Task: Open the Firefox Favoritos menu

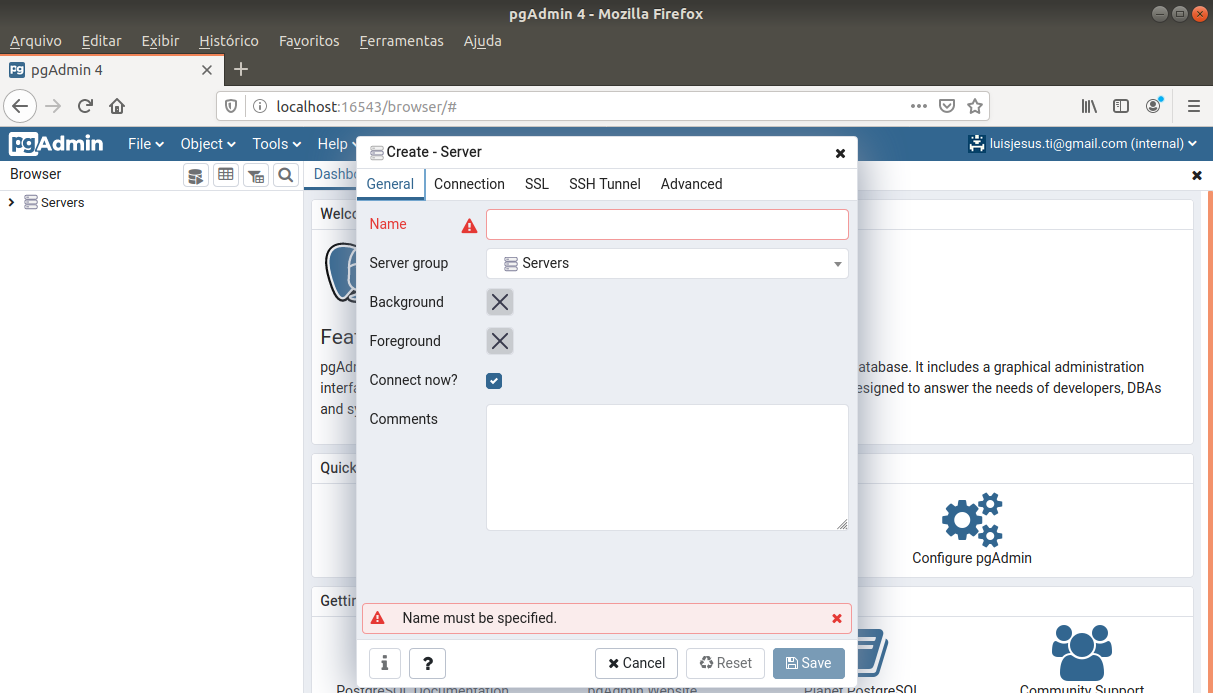Action: click(x=309, y=41)
